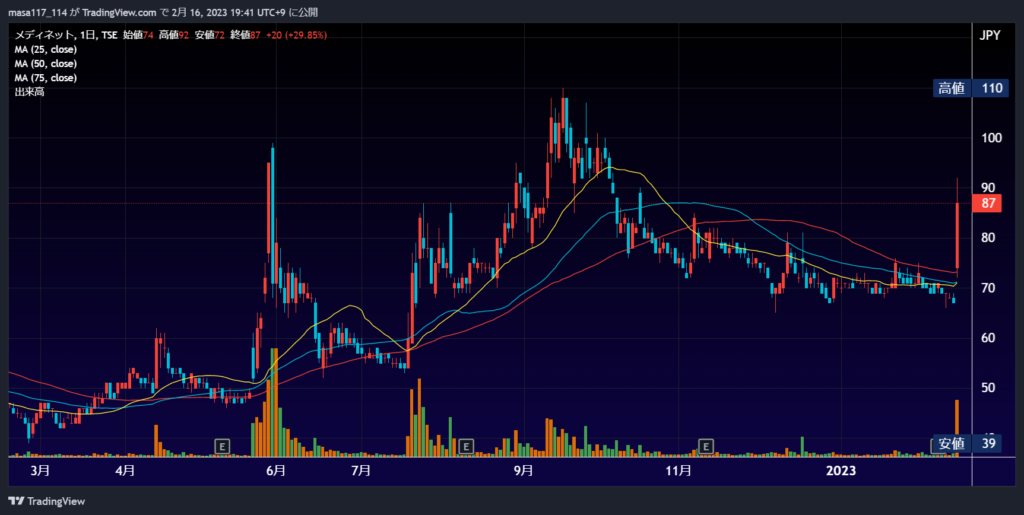
Task: Click the 高値92 value in the header row
Action: [x=174, y=35]
